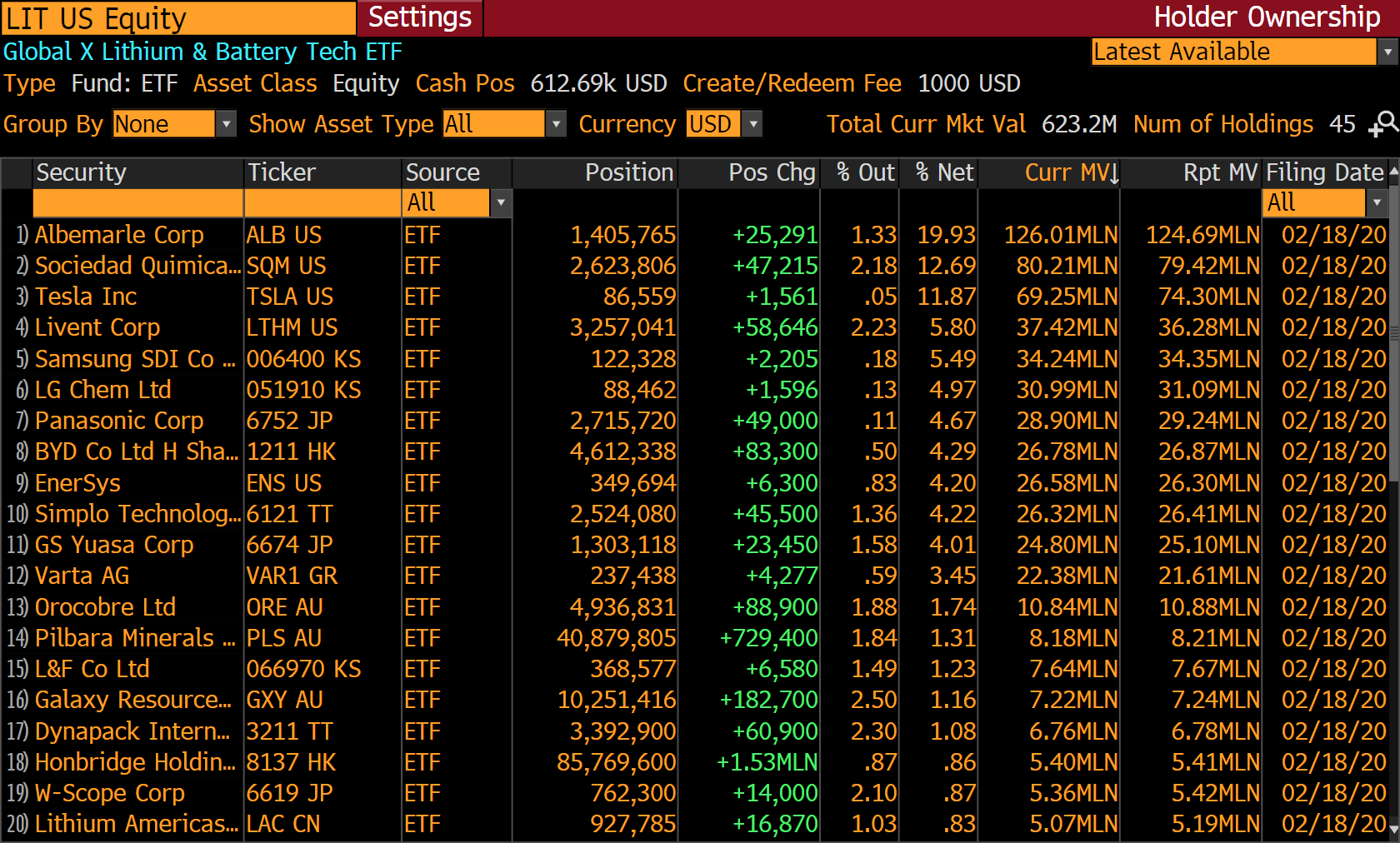Click the 40,879,805 position value
This screenshot has width=1400, height=843.
click(x=617, y=638)
